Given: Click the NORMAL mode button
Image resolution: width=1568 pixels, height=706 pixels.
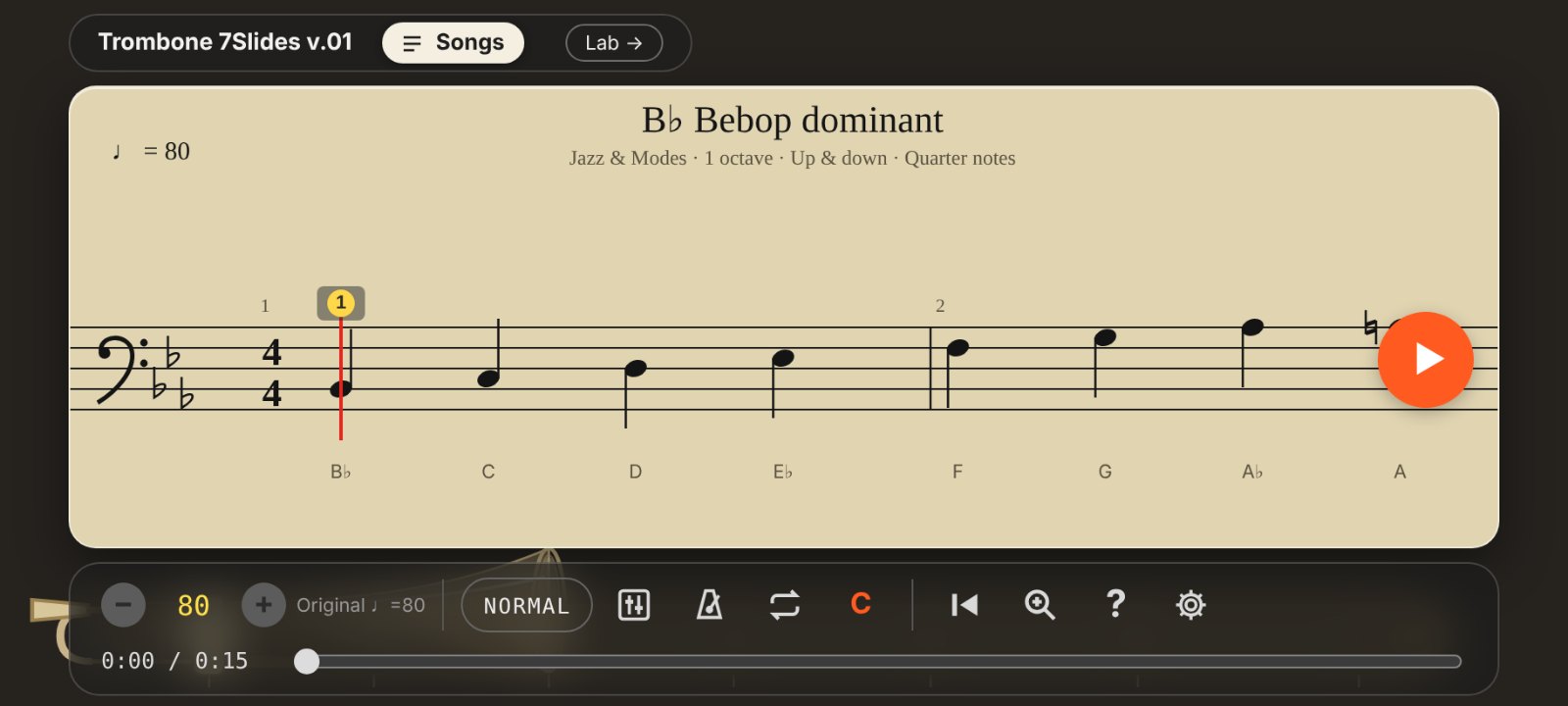Looking at the screenshot, I should pyautogui.click(x=526, y=605).
